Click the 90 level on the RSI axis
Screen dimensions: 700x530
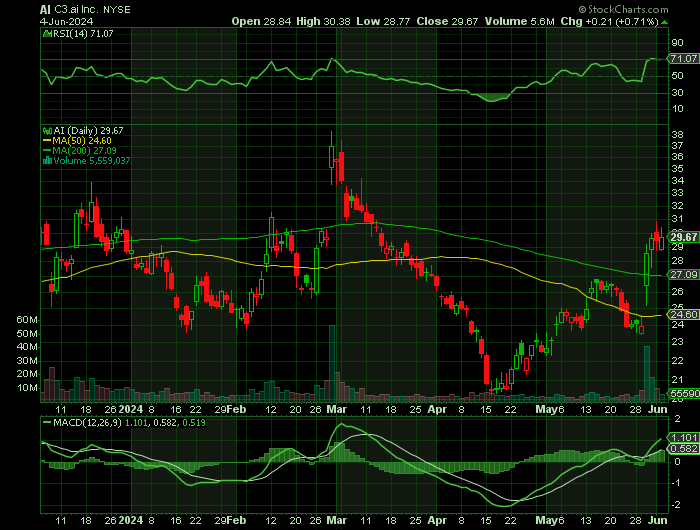click(677, 43)
